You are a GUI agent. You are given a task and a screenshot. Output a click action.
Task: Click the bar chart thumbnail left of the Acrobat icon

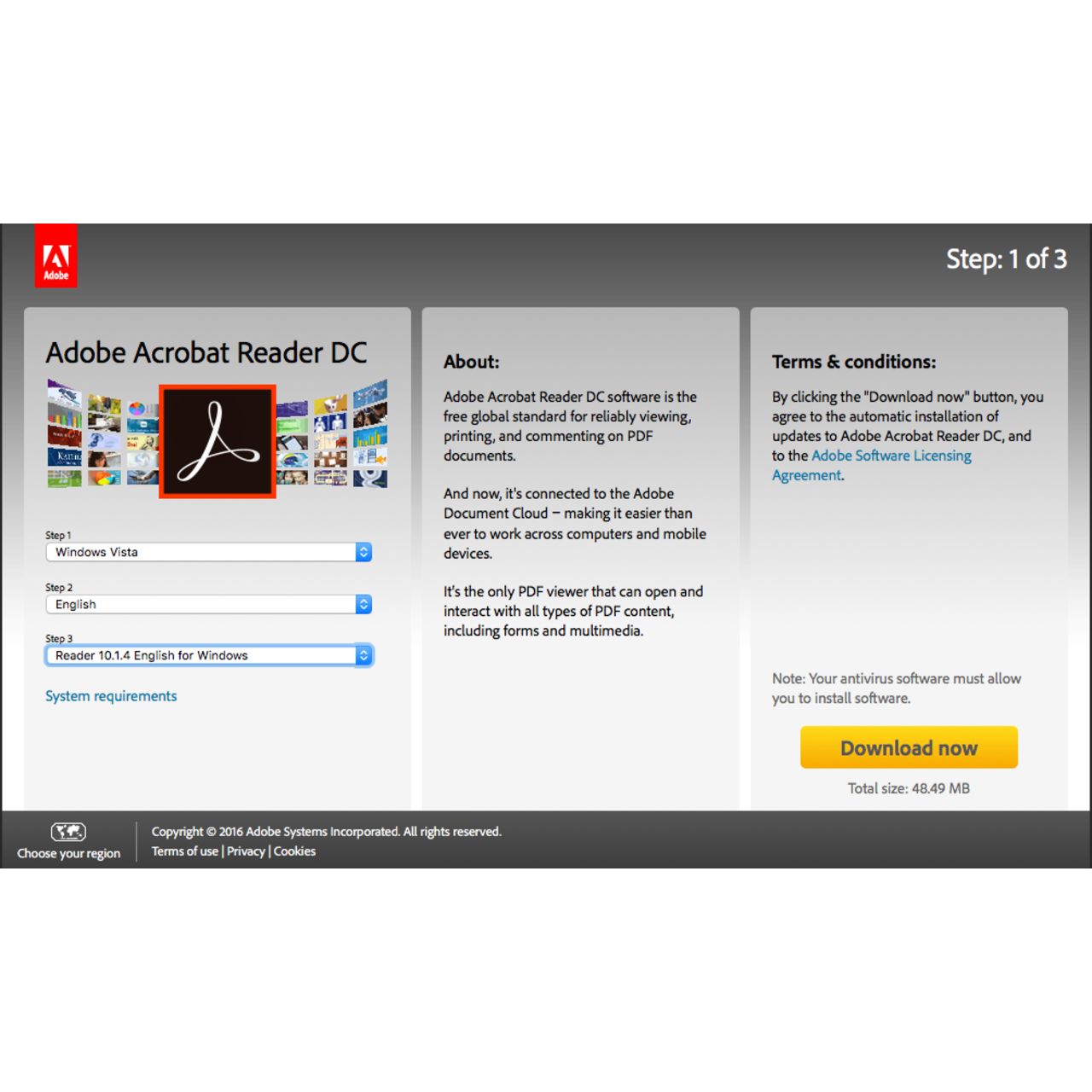pyautogui.click(x=64, y=418)
